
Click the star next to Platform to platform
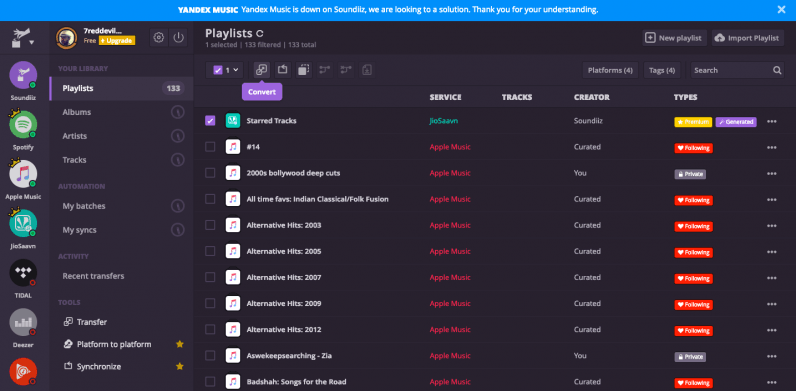click(179, 344)
